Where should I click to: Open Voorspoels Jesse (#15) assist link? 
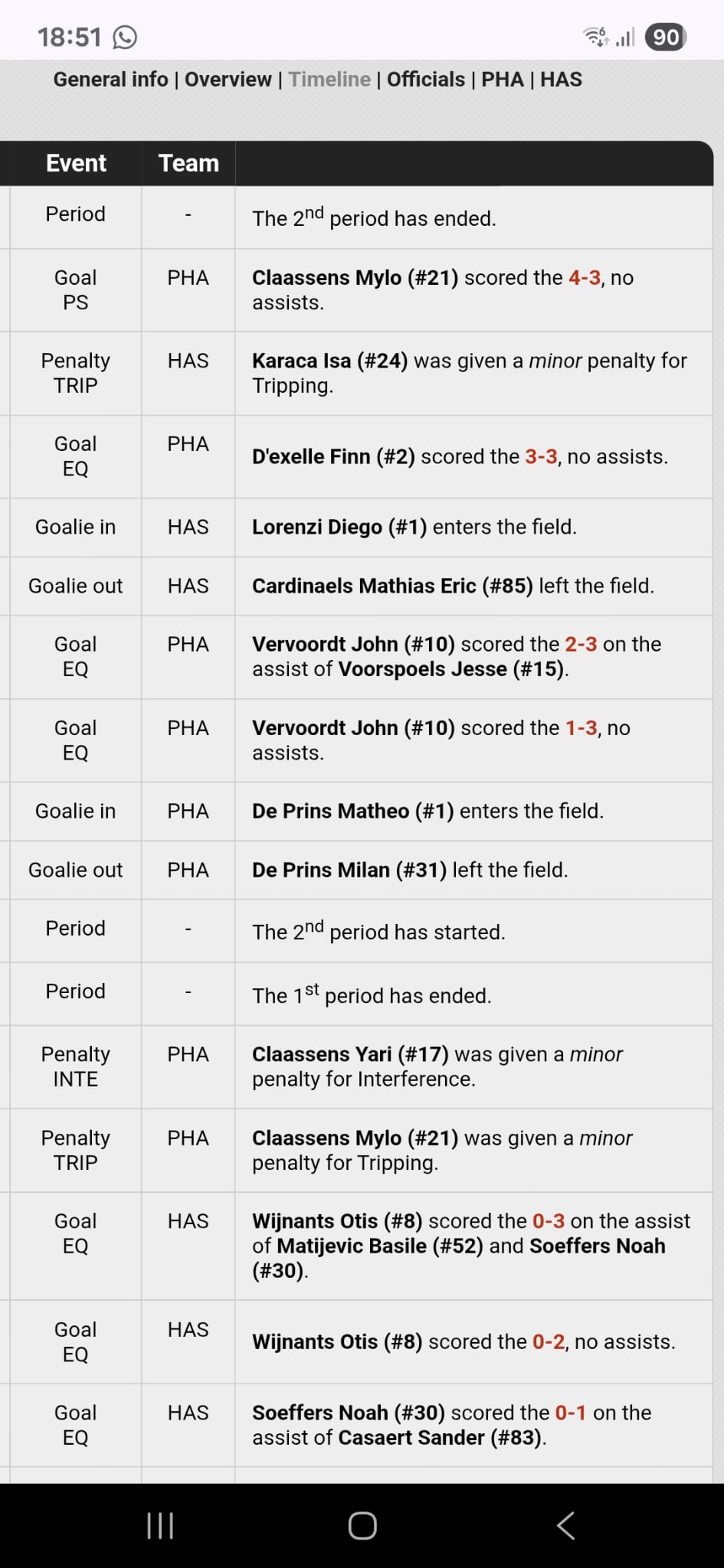(451, 669)
